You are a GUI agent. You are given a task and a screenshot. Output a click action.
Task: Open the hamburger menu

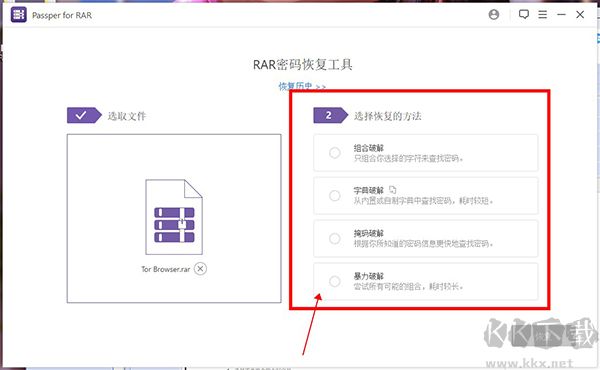(x=542, y=15)
